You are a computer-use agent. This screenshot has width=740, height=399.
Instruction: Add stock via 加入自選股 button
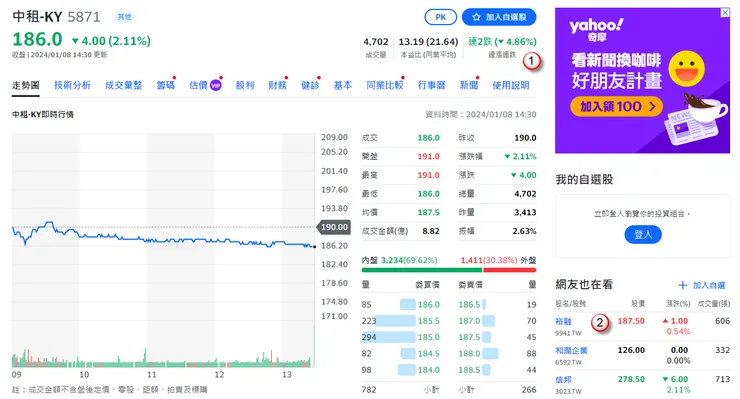[x=499, y=17]
